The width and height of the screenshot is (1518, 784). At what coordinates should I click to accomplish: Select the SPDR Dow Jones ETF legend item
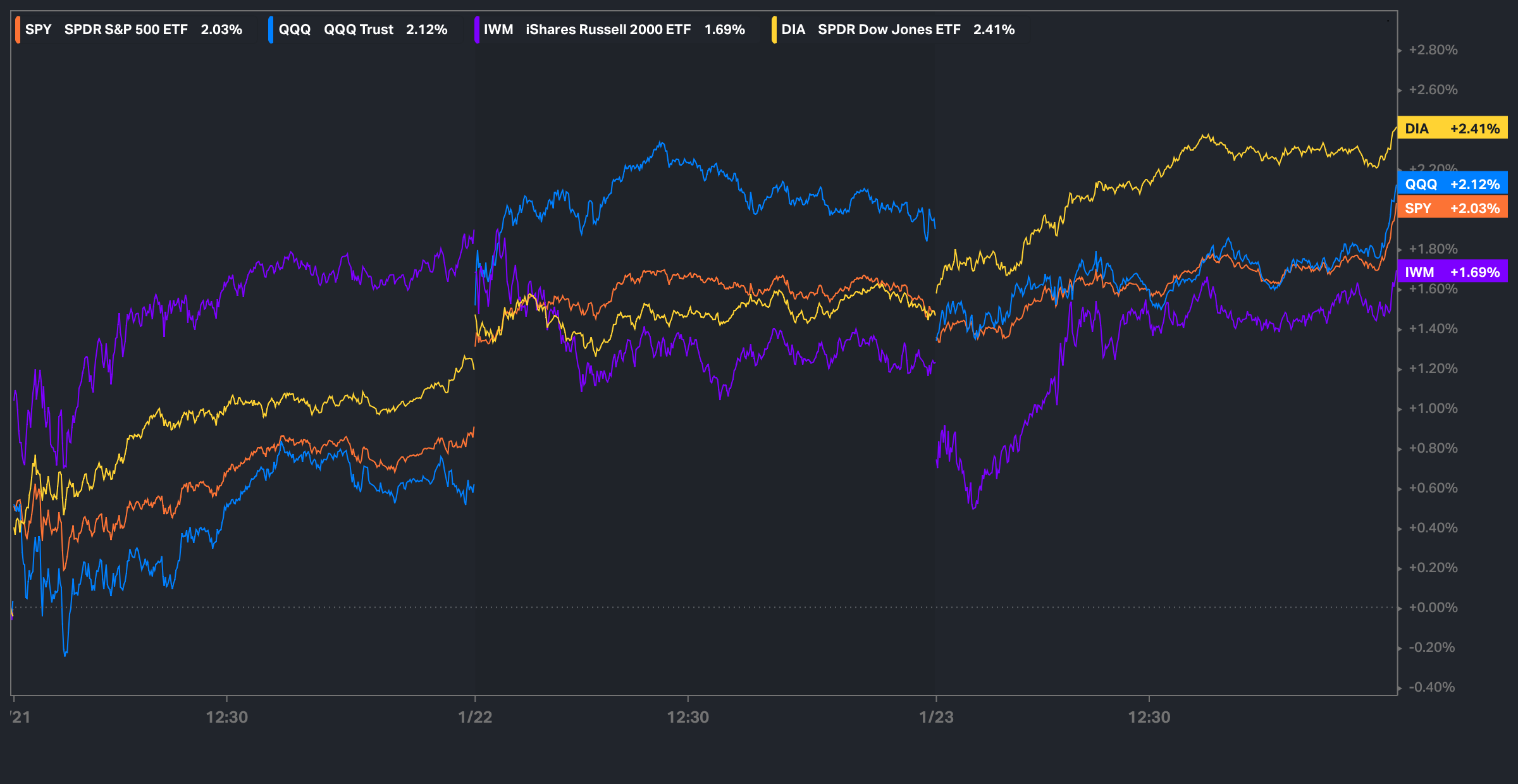pos(888,30)
